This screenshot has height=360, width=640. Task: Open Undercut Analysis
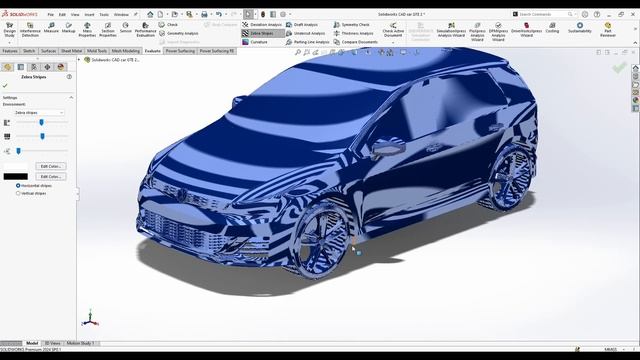[x=305, y=33]
